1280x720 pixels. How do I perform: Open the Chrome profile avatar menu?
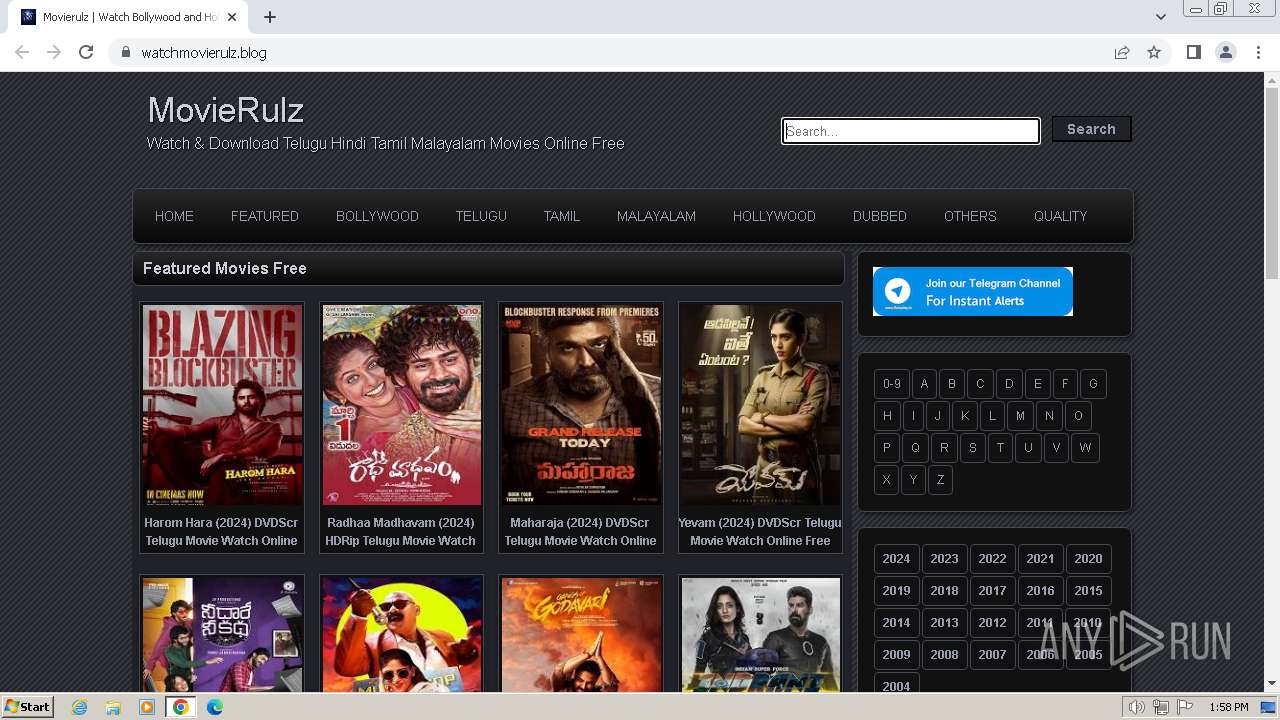coord(1226,52)
